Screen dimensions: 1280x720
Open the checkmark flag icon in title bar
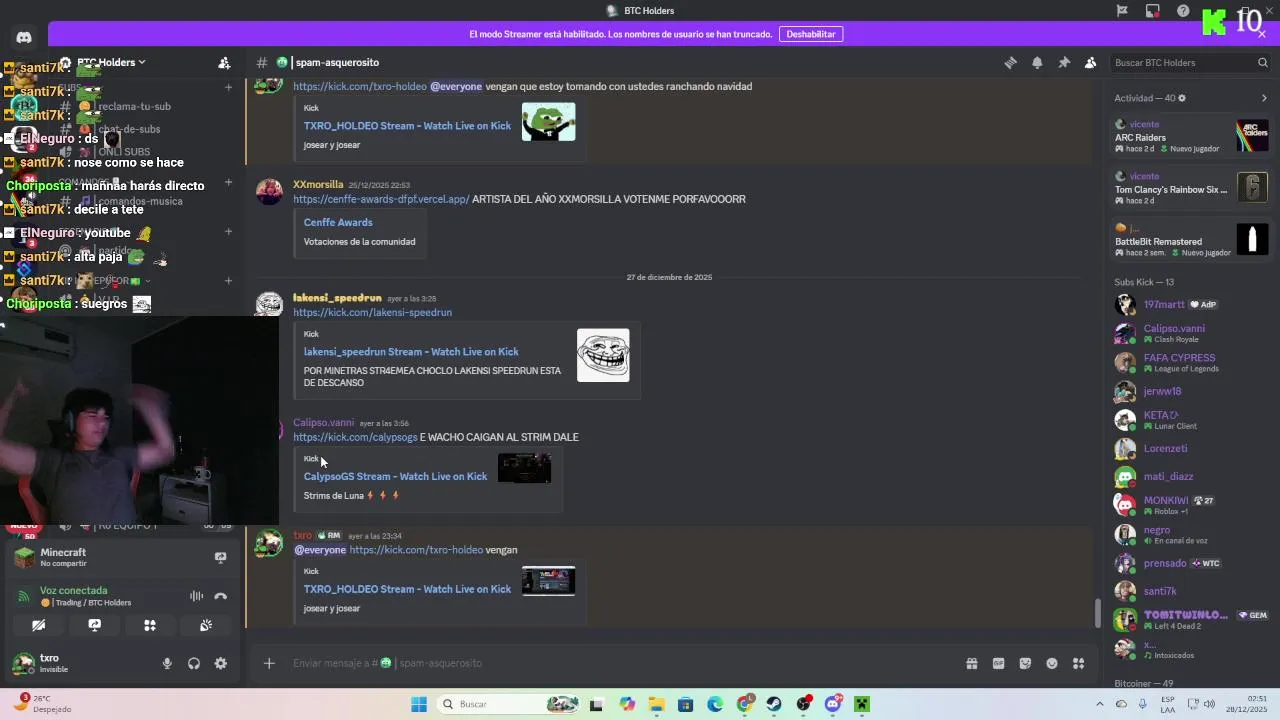(x=1122, y=11)
